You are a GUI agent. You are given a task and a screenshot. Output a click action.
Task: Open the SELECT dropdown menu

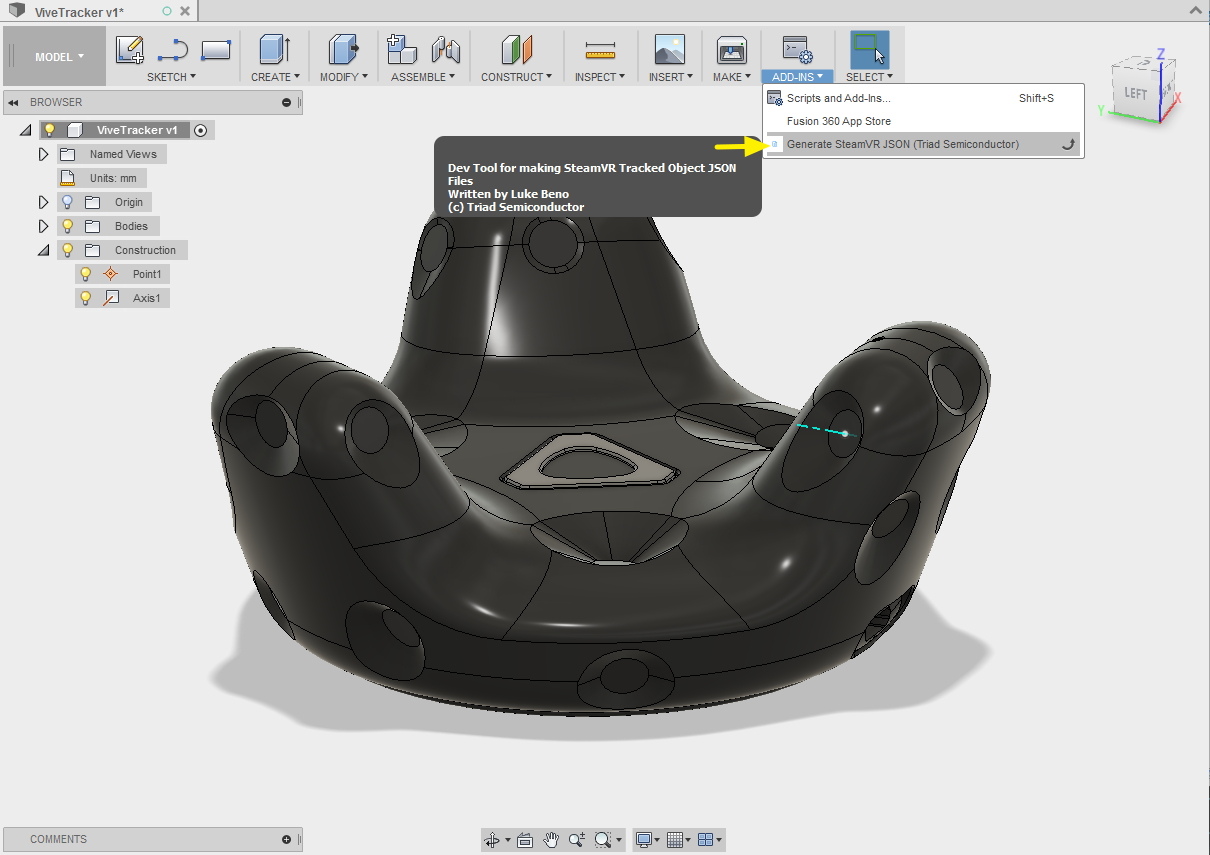tap(869, 77)
